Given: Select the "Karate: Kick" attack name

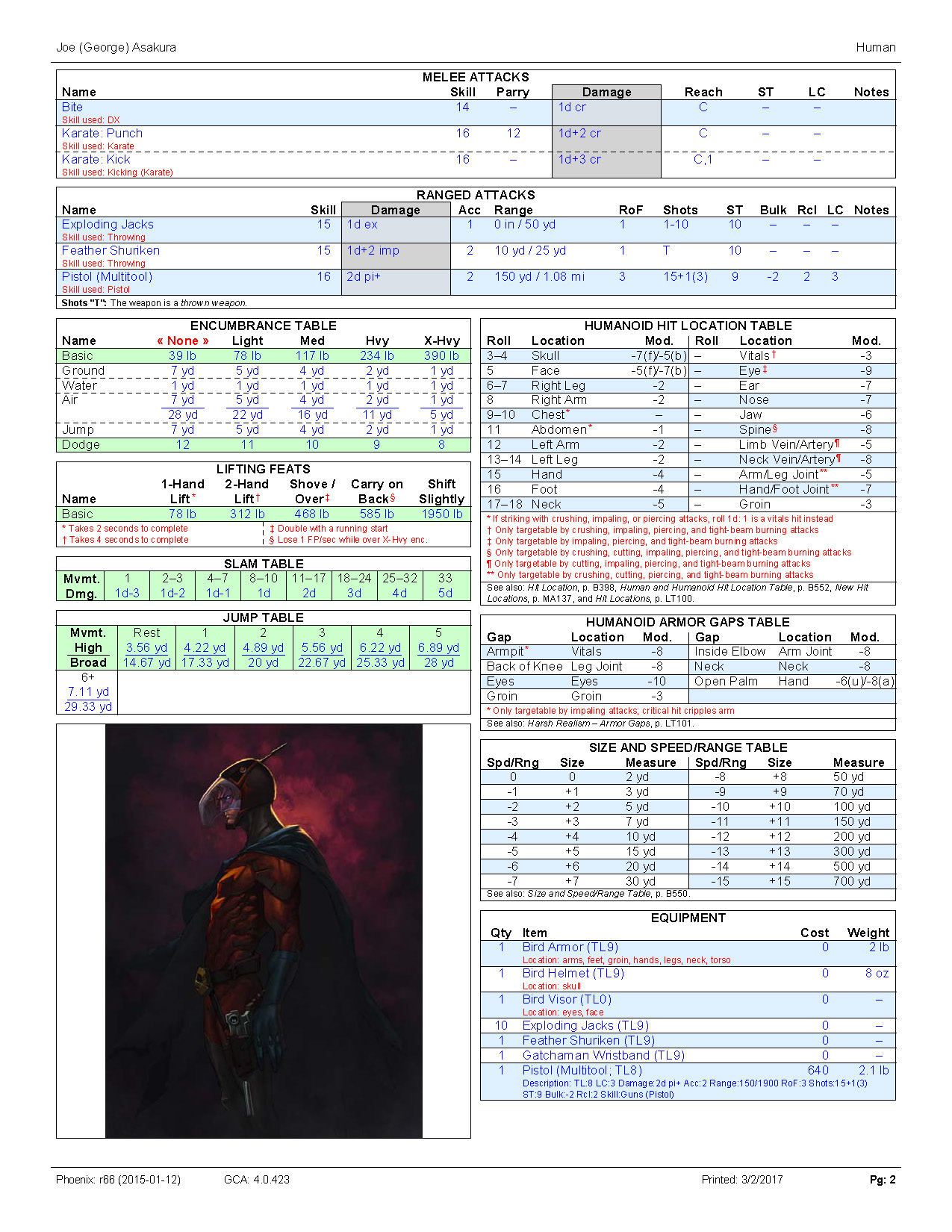Looking at the screenshot, I should click(x=96, y=160).
